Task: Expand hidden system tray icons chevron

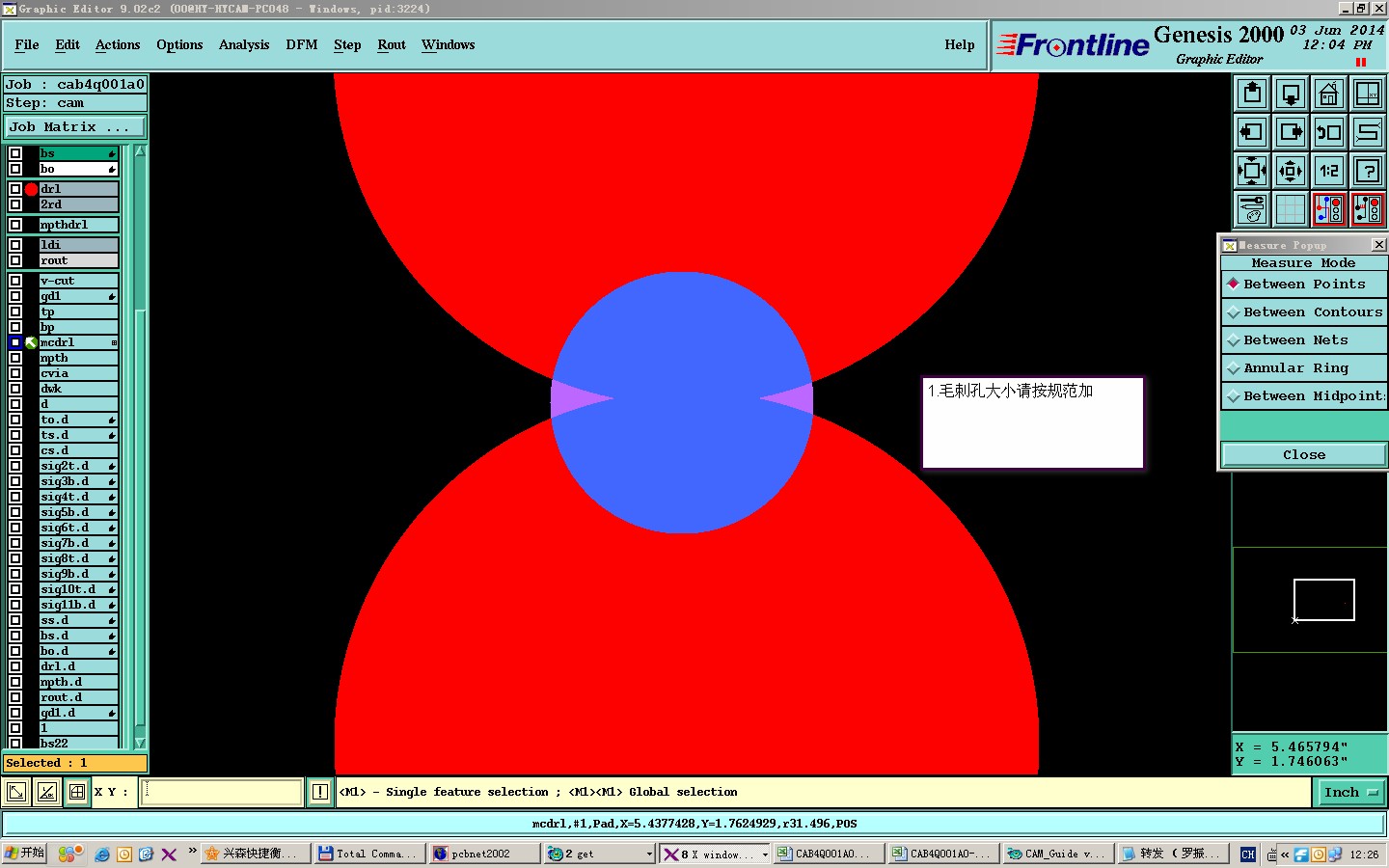Action: point(1285,854)
